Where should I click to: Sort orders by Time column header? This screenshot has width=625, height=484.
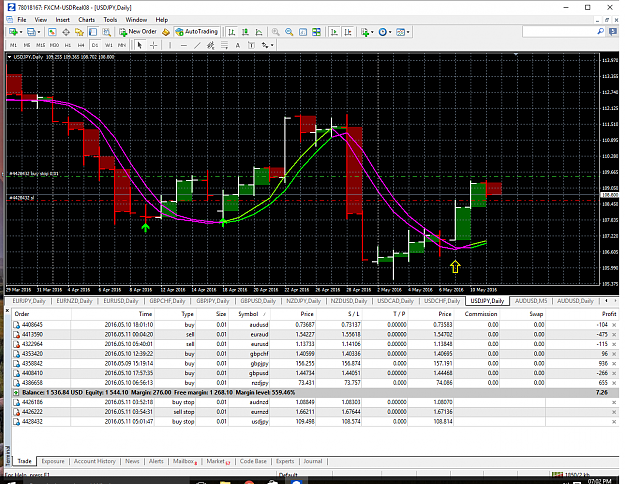pyautogui.click(x=145, y=314)
